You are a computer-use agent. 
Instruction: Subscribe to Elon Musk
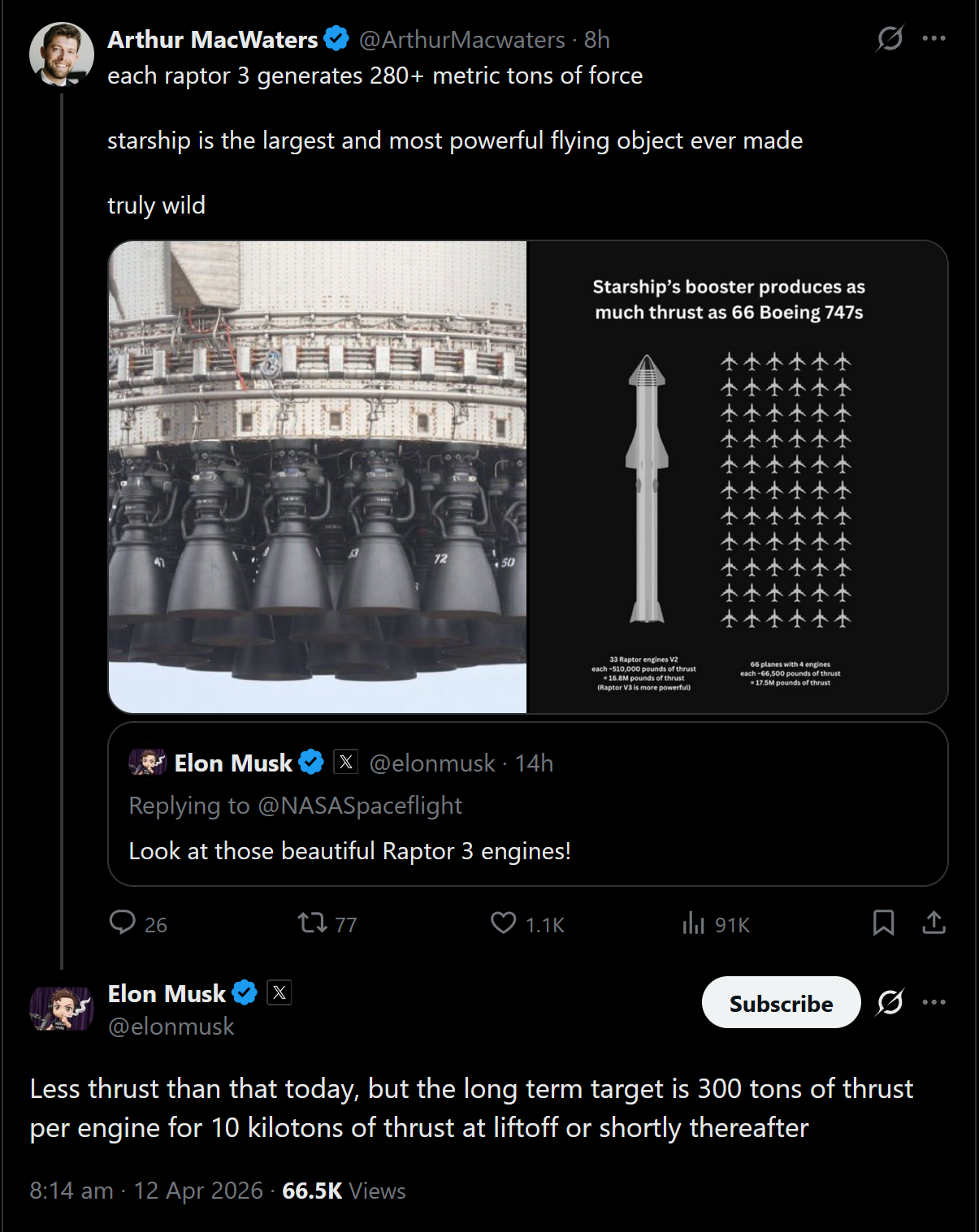[780, 1003]
